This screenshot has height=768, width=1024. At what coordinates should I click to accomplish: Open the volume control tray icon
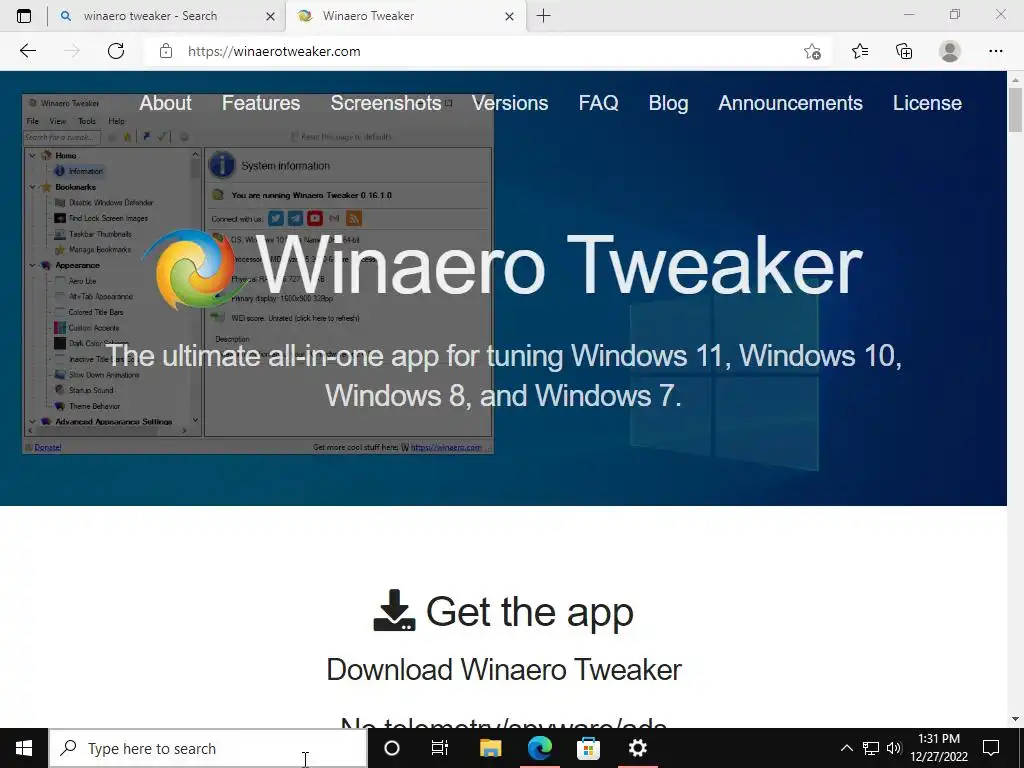[894, 748]
